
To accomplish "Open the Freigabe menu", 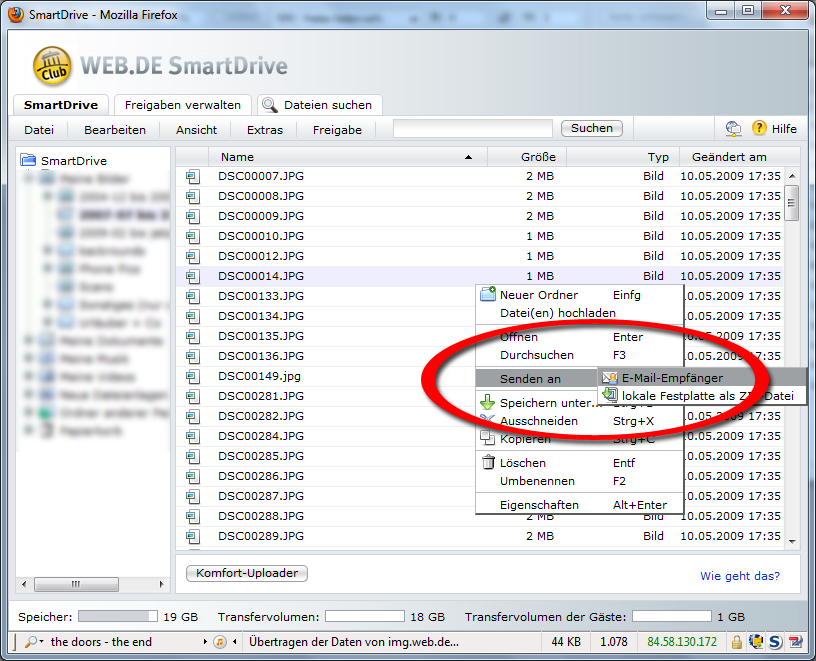I will [337, 130].
